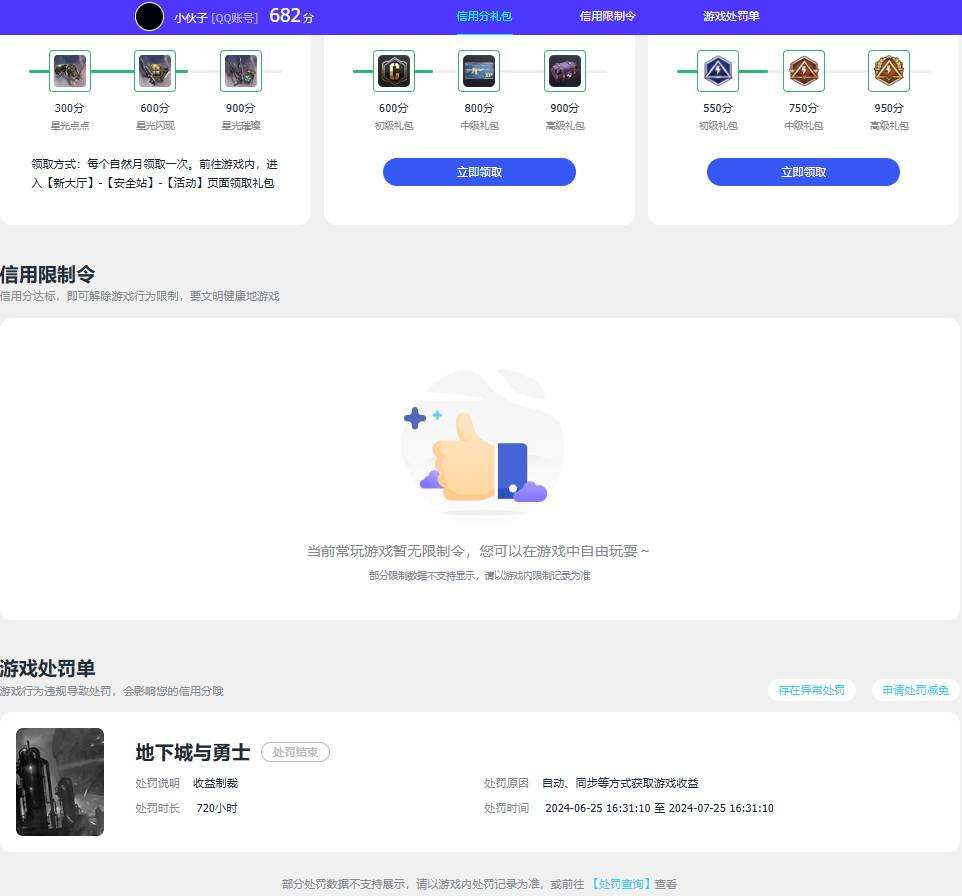Click the 申请处罚减免 button
The height and width of the screenshot is (896, 962).
pyautogui.click(x=915, y=690)
